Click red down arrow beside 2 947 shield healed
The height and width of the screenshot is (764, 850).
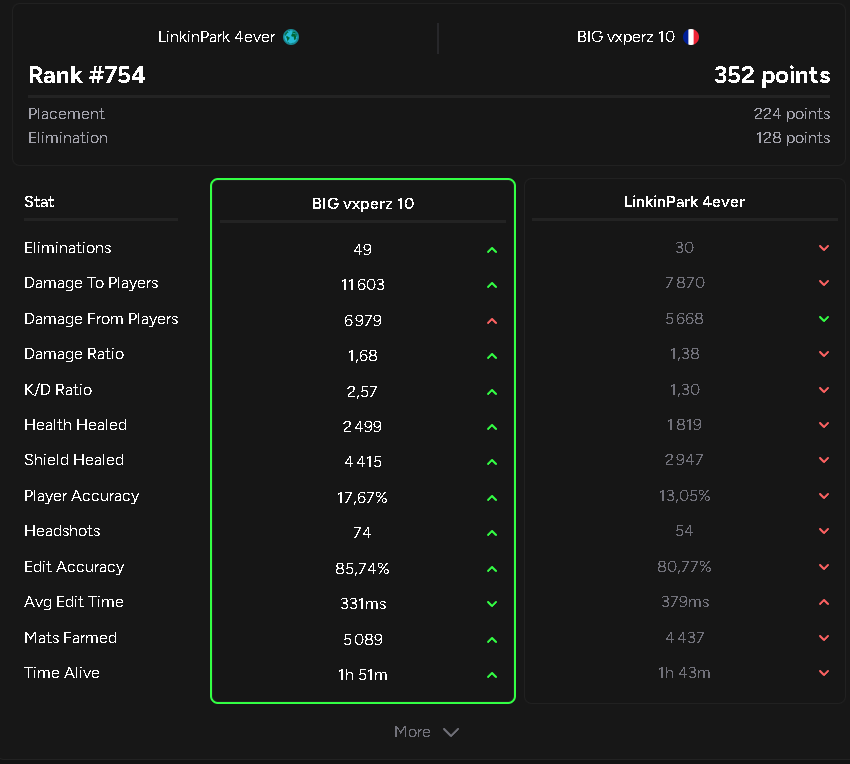[x=824, y=460]
